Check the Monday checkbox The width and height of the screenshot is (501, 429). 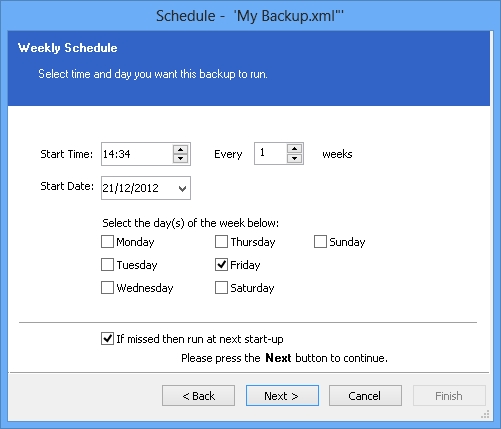pos(107,242)
